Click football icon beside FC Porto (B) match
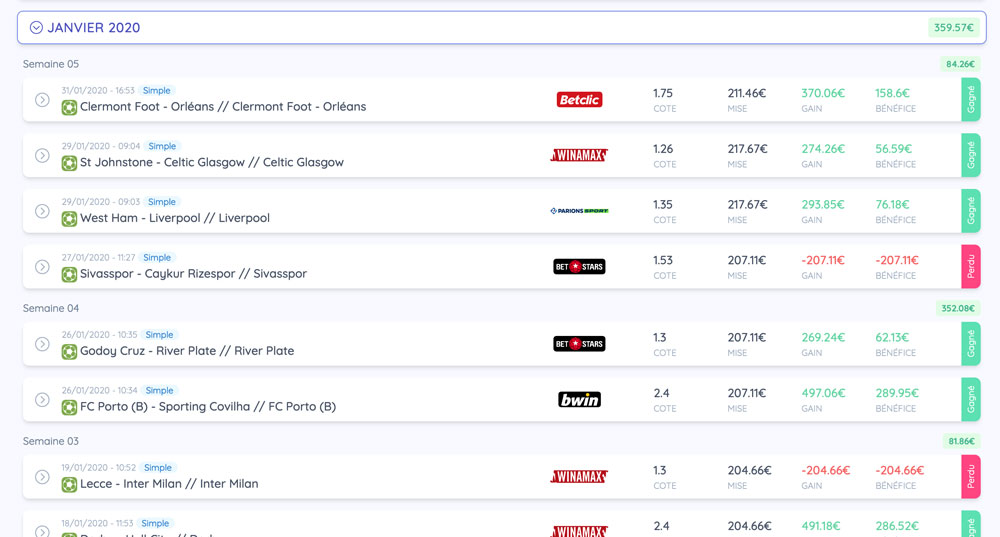1000x537 pixels. point(69,408)
